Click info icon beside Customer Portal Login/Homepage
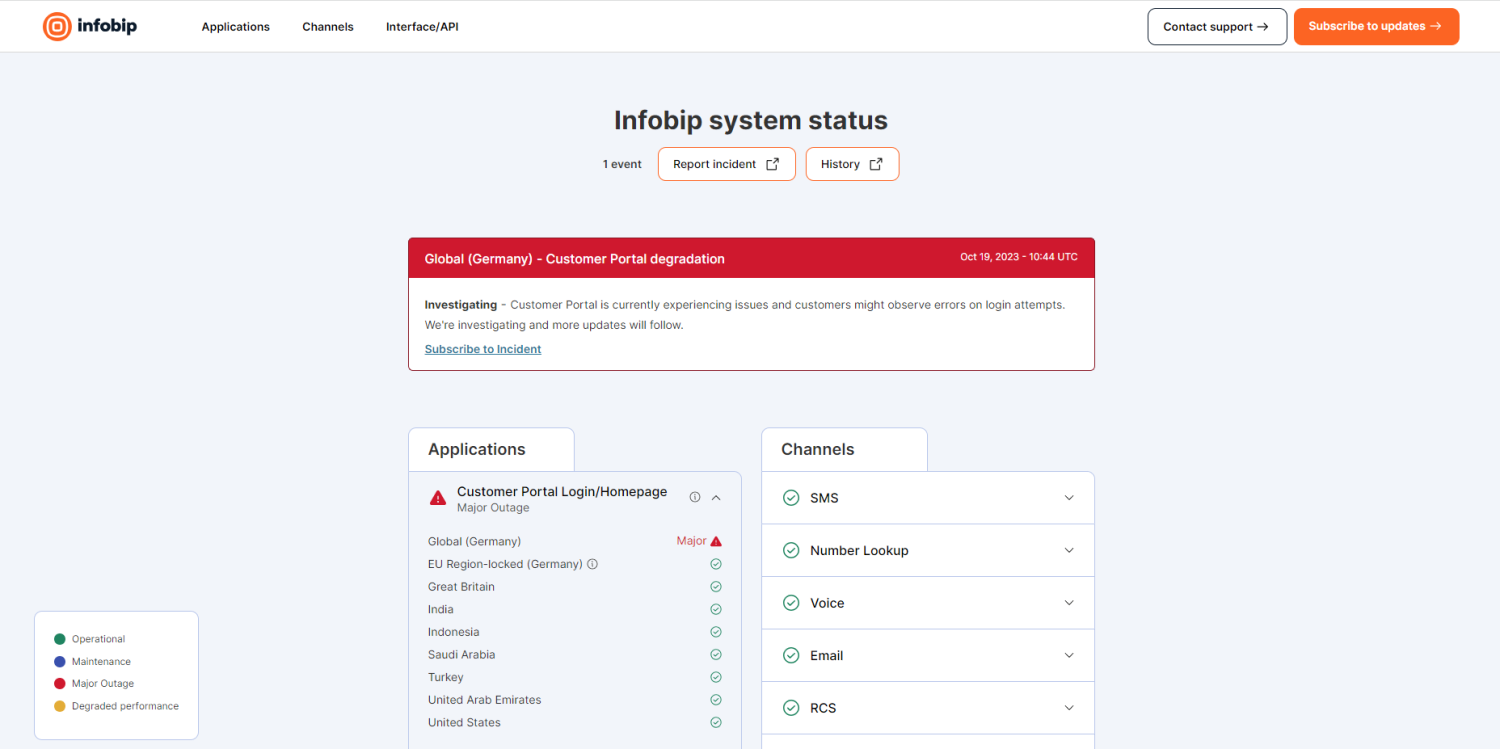This screenshot has height=749, width=1500. 695,497
